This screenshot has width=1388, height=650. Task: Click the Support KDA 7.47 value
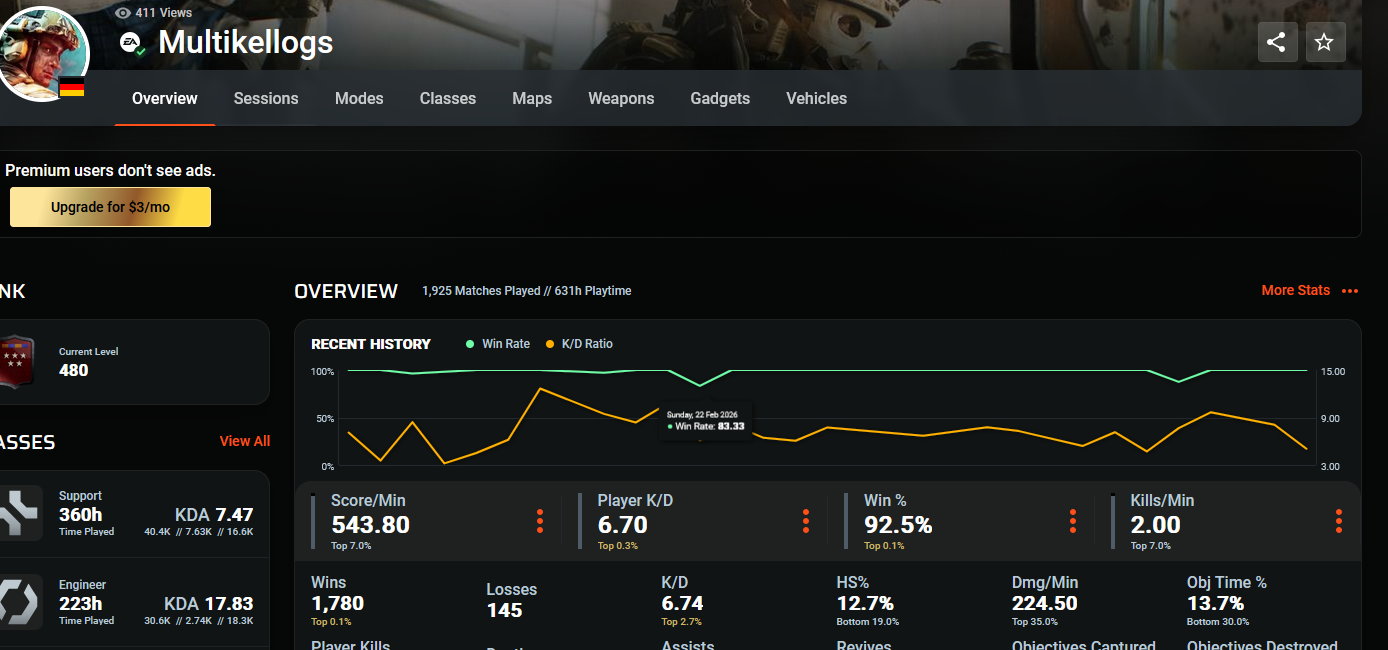click(x=214, y=515)
